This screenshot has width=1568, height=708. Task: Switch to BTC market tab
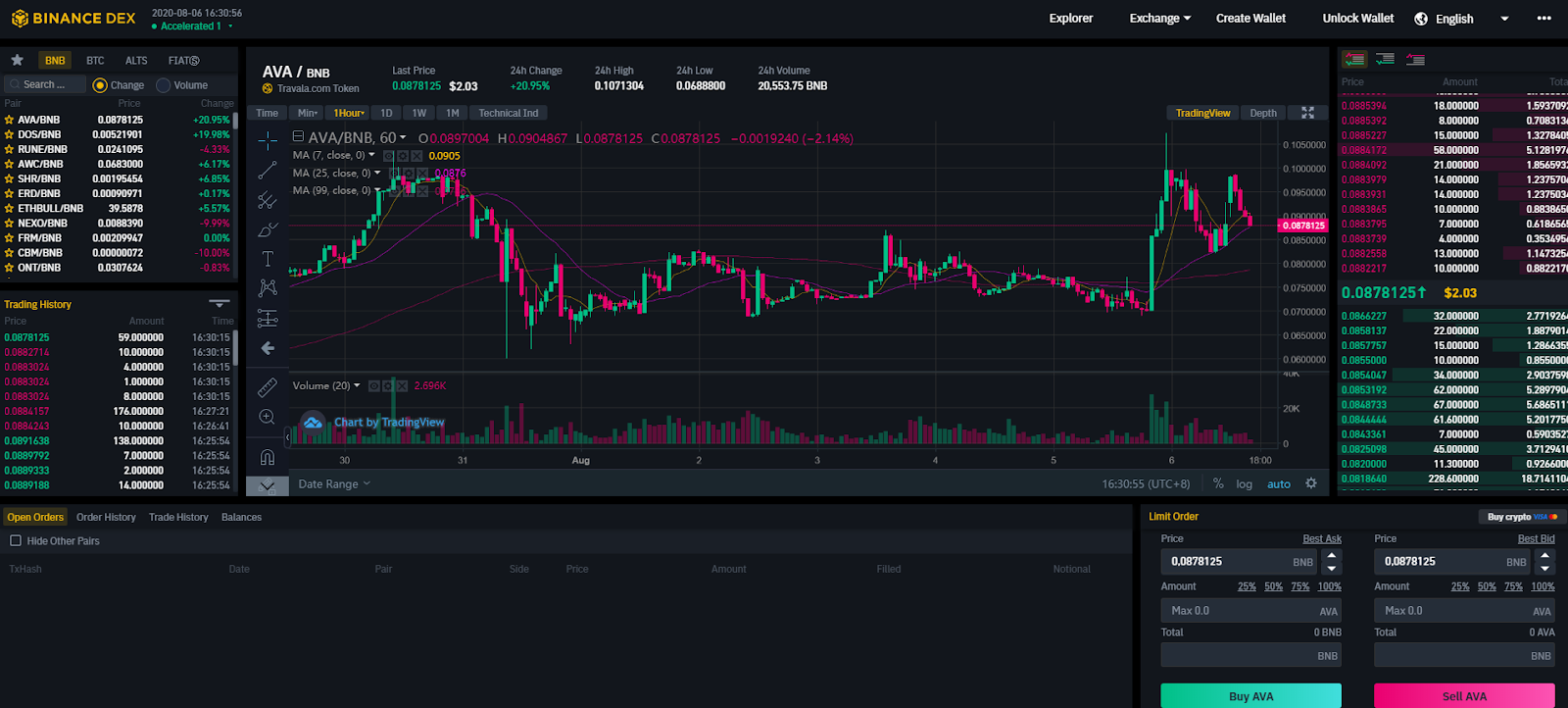point(95,61)
